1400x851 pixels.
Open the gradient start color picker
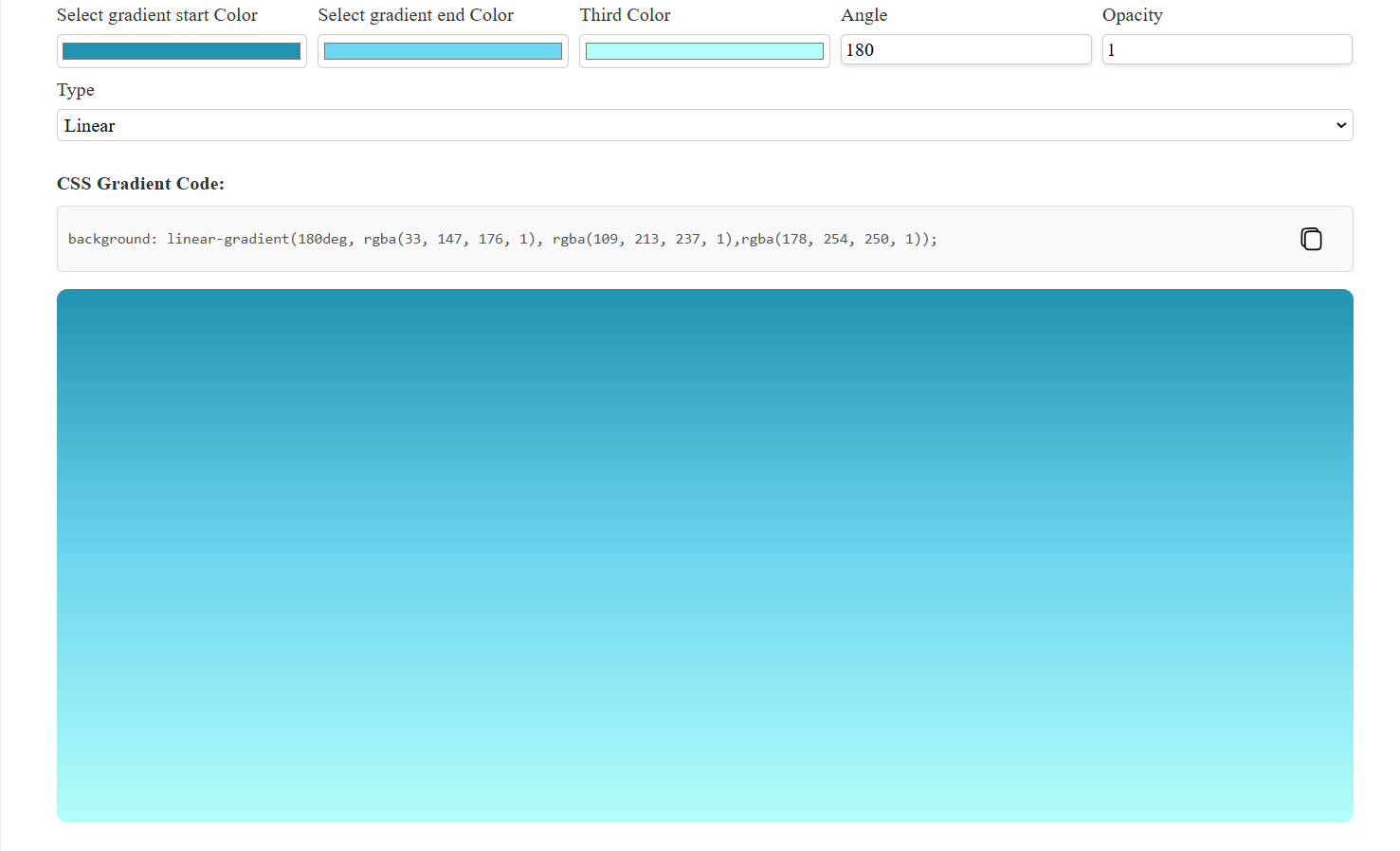(x=182, y=51)
